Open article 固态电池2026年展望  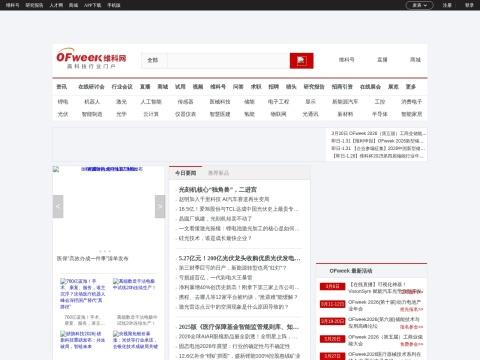pos(234,346)
